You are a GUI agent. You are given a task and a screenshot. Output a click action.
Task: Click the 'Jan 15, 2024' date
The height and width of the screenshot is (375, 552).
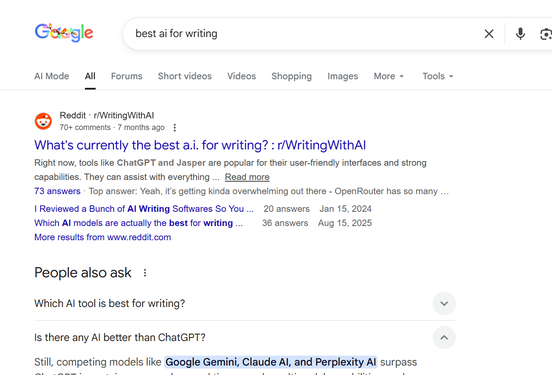[x=345, y=209]
